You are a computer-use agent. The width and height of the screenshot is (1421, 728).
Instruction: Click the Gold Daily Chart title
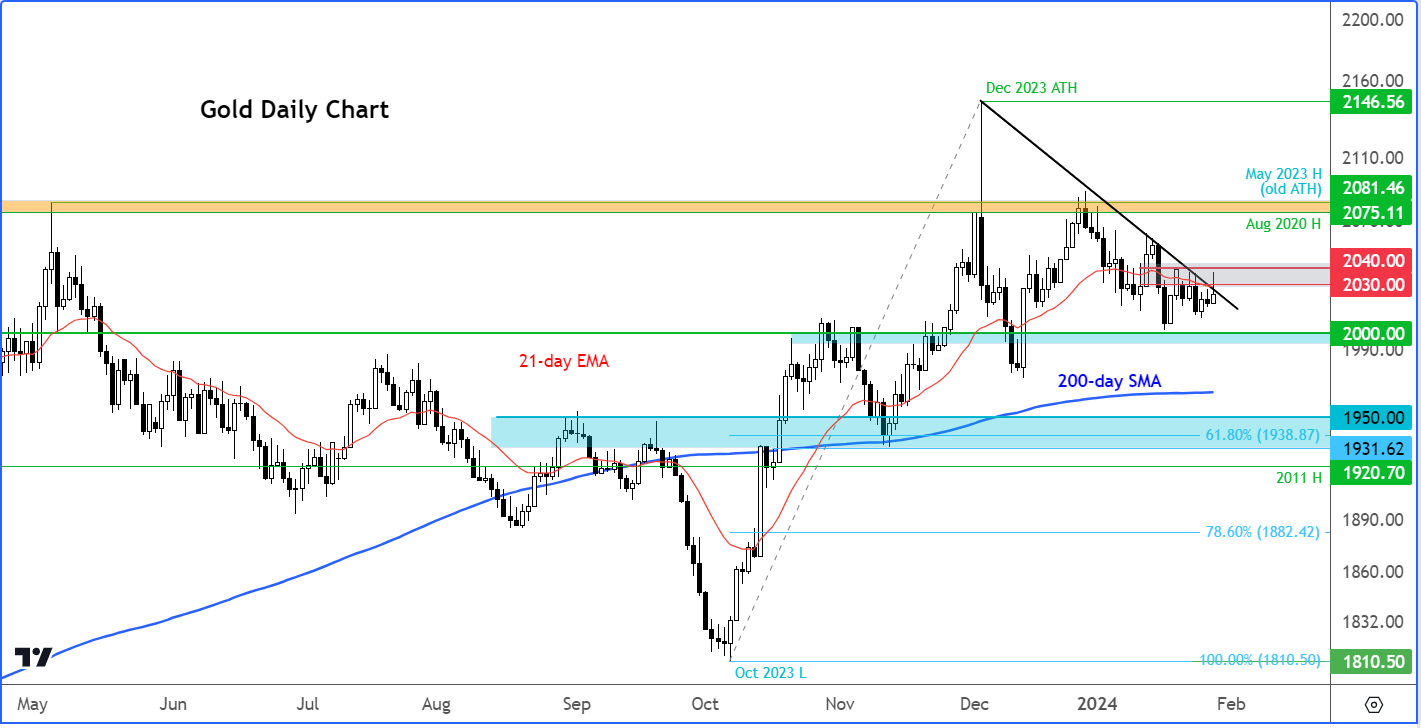pos(294,110)
